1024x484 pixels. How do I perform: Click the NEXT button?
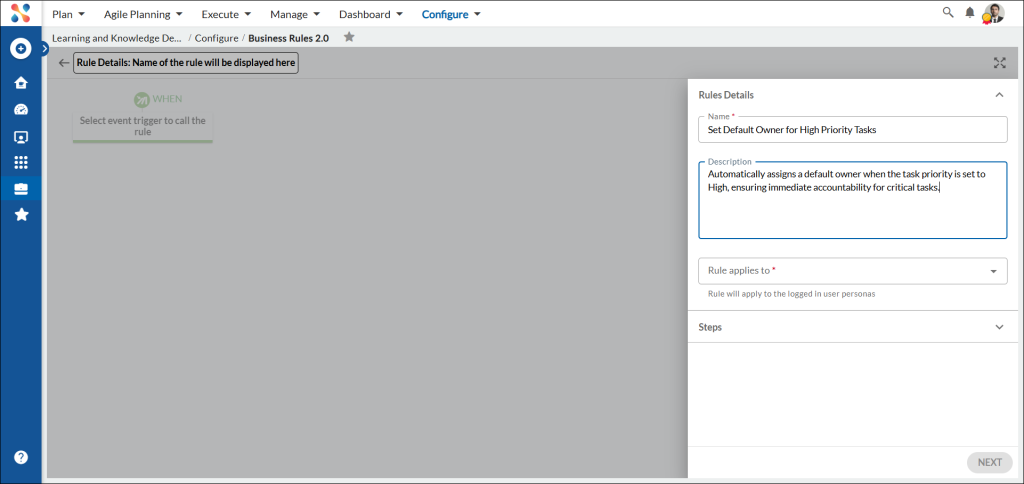(989, 462)
